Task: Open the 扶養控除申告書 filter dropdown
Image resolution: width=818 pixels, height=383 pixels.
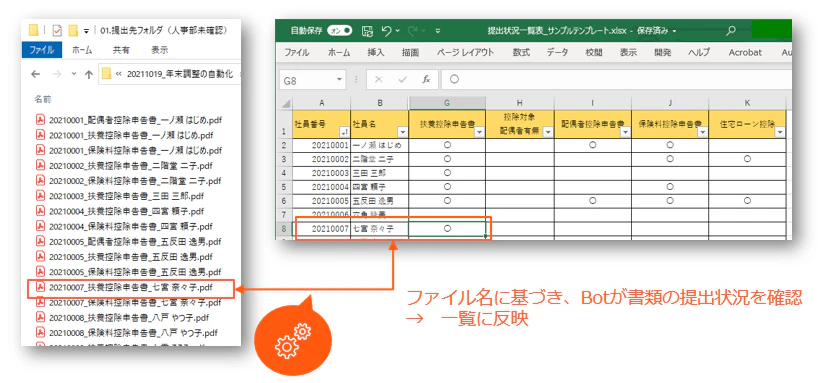Action: tap(479, 133)
